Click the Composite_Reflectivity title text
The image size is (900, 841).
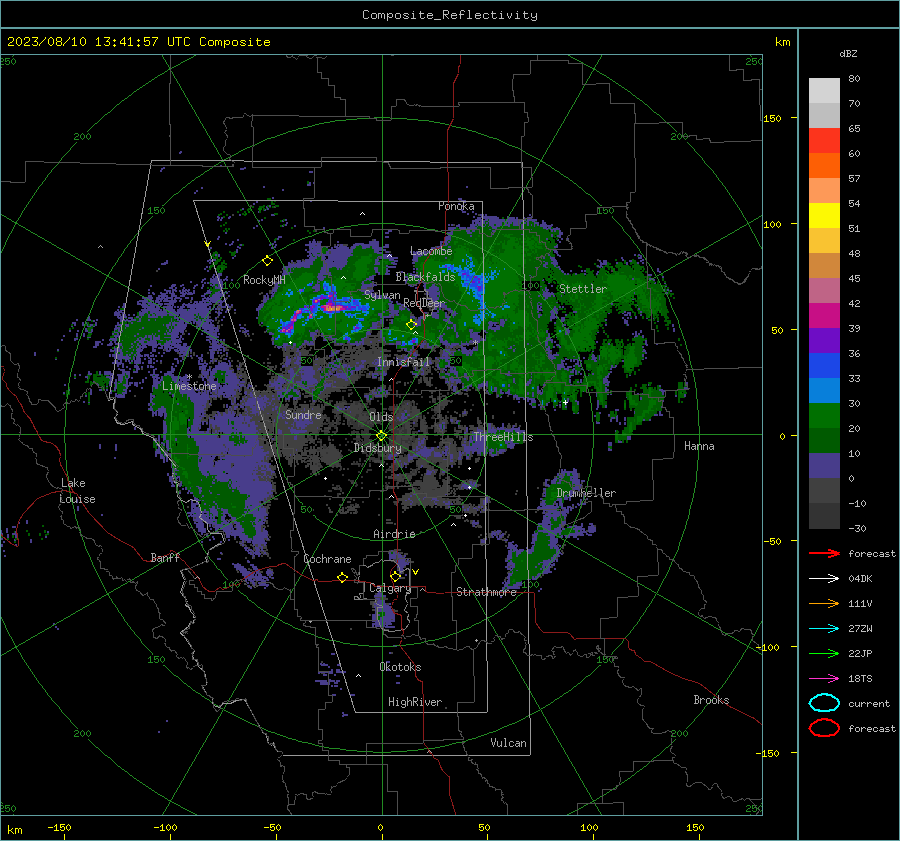click(449, 15)
